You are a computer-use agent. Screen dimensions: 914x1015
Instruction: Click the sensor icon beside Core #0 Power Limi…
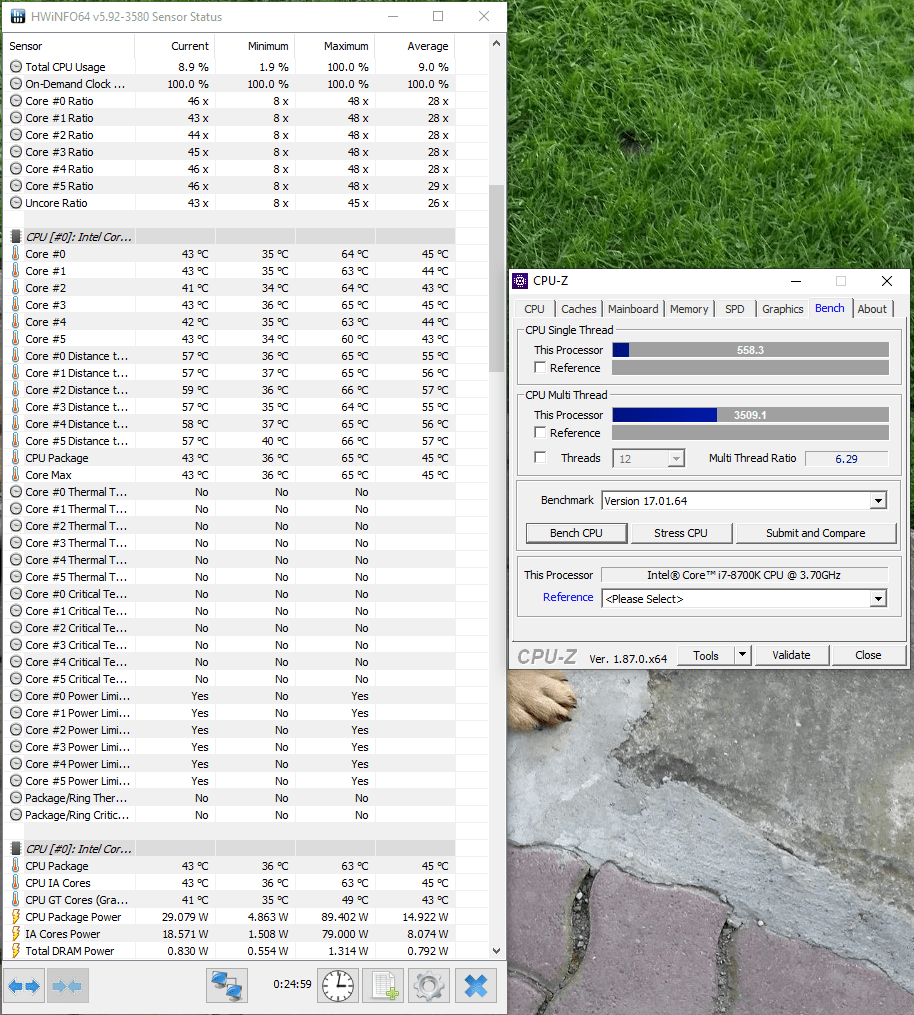pos(16,696)
